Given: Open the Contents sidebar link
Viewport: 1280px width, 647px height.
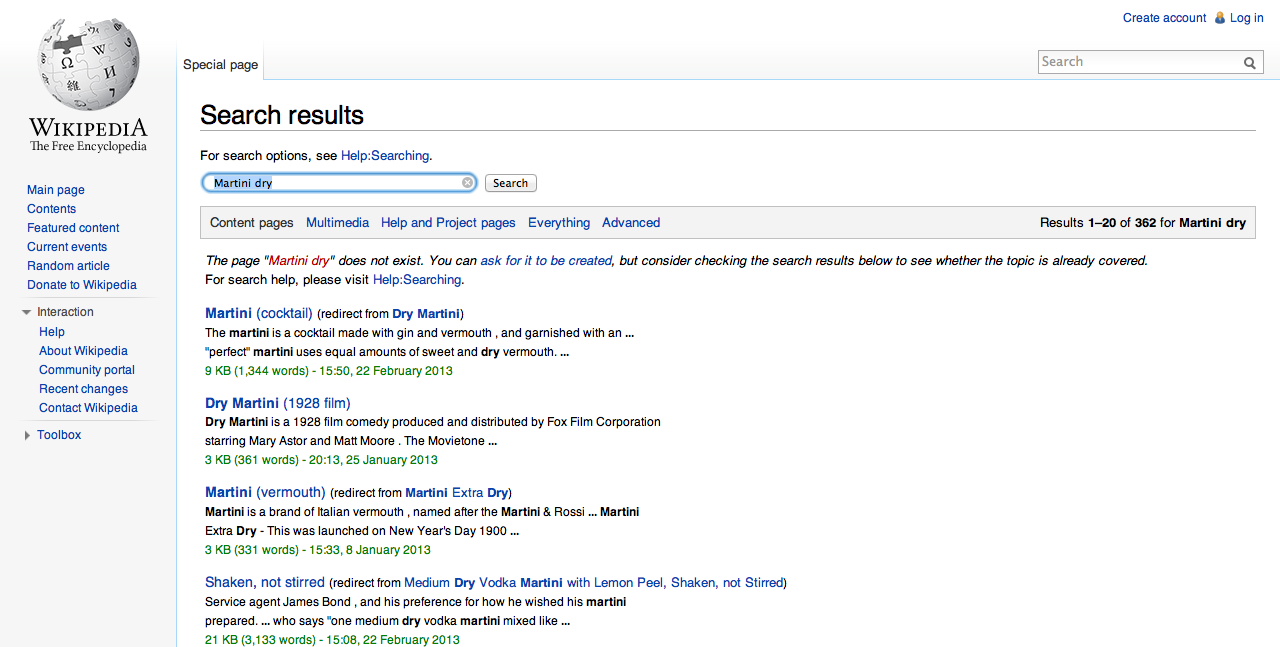Looking at the screenshot, I should pos(51,209).
